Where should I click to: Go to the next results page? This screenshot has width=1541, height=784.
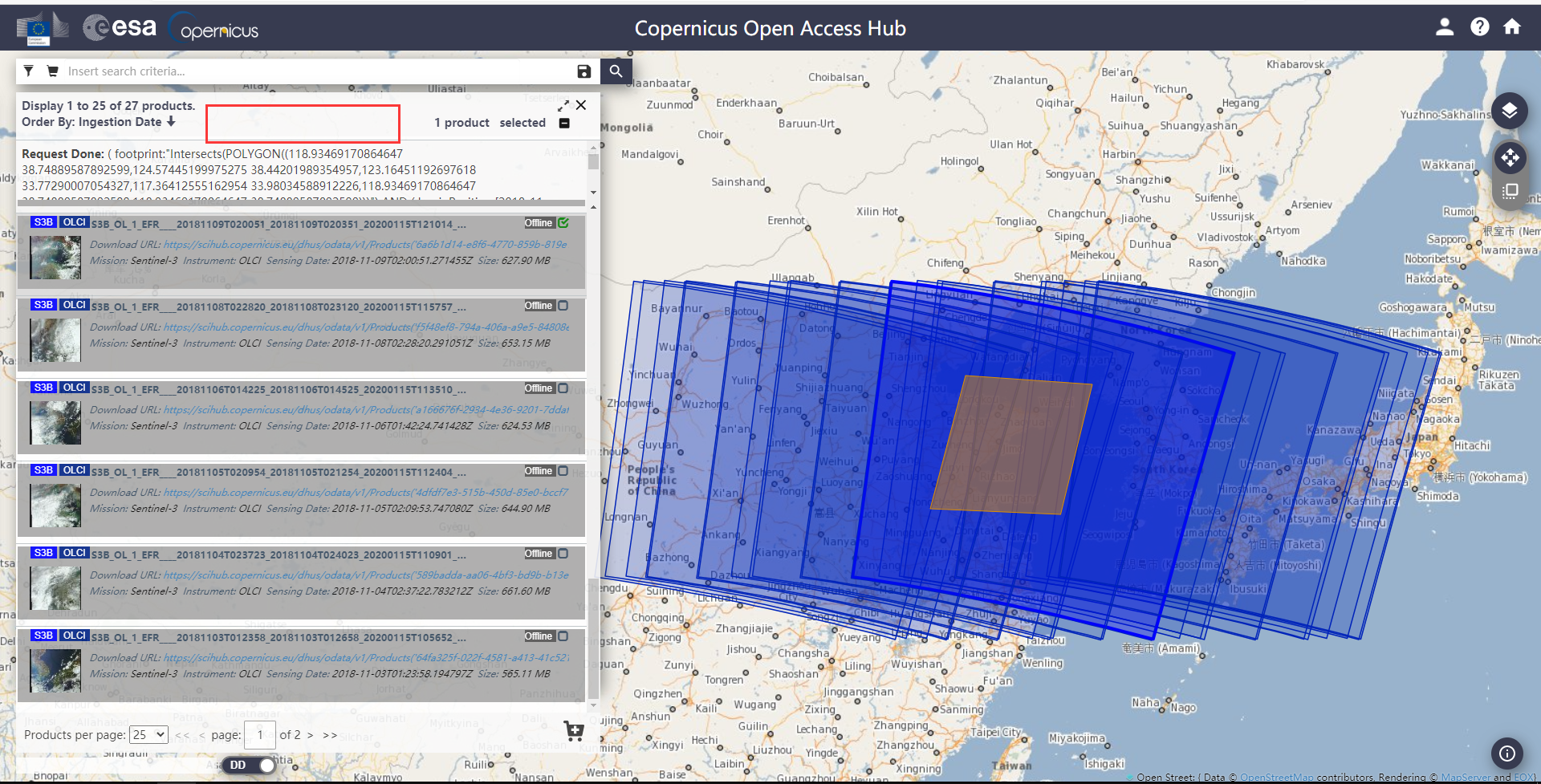[310, 735]
